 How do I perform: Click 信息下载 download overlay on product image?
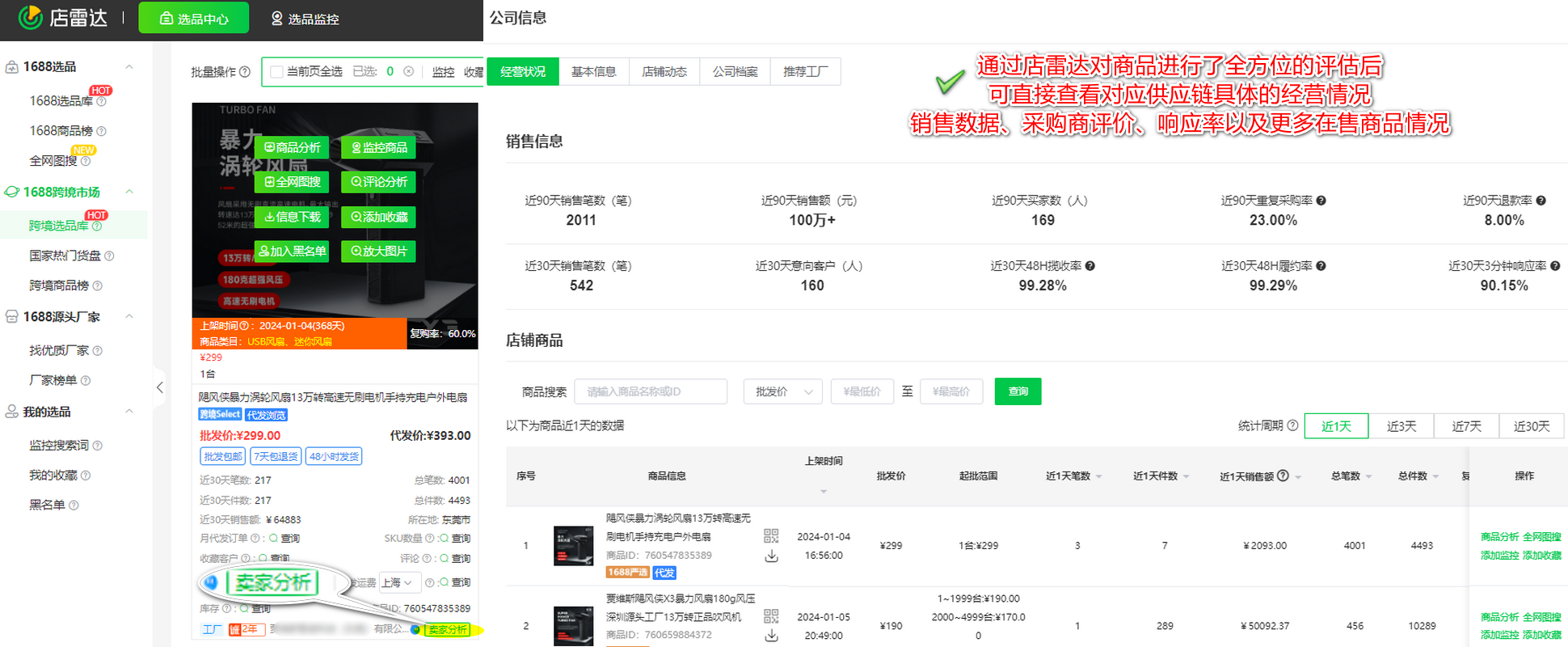click(292, 217)
